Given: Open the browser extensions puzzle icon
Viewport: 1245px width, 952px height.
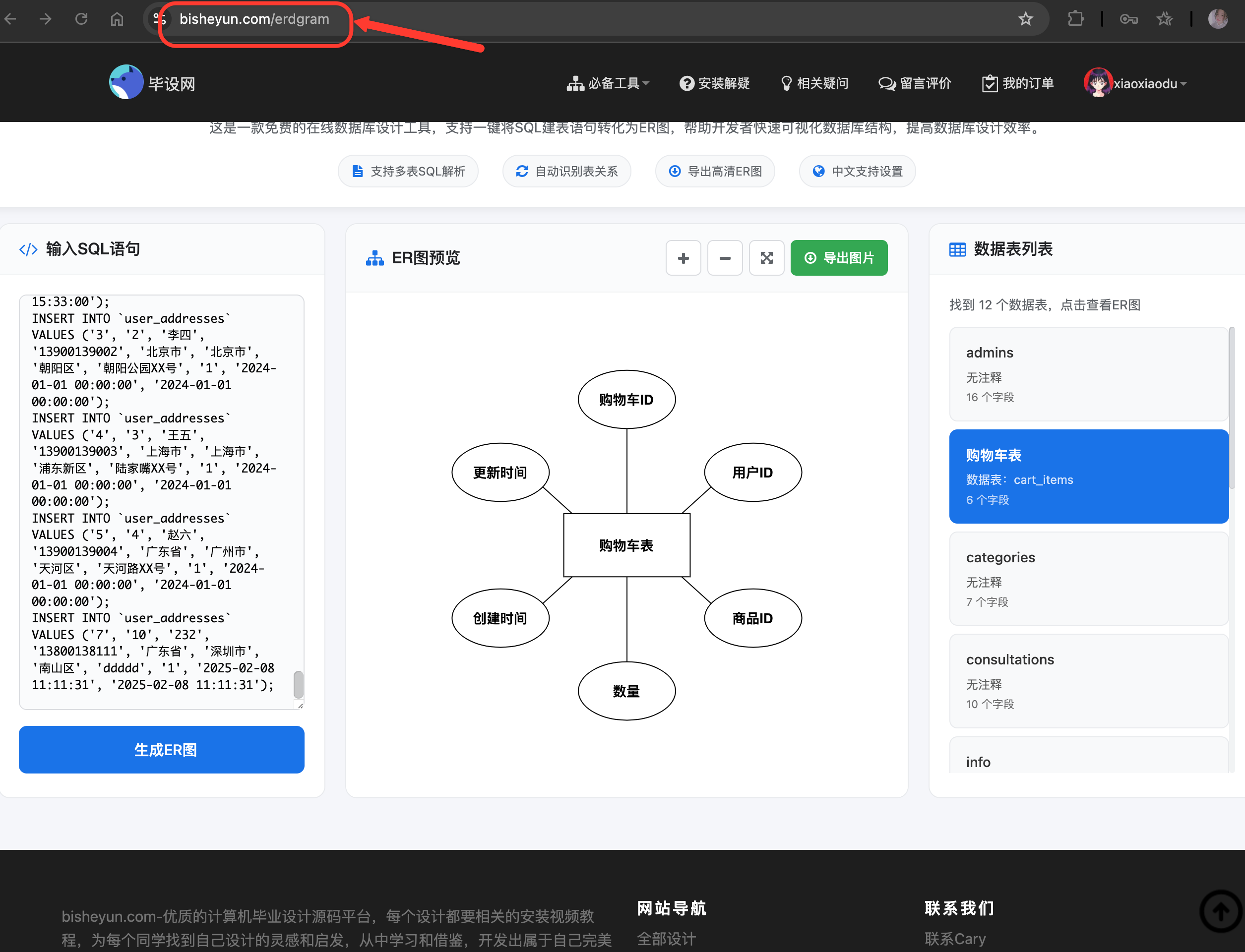Looking at the screenshot, I should [1075, 19].
